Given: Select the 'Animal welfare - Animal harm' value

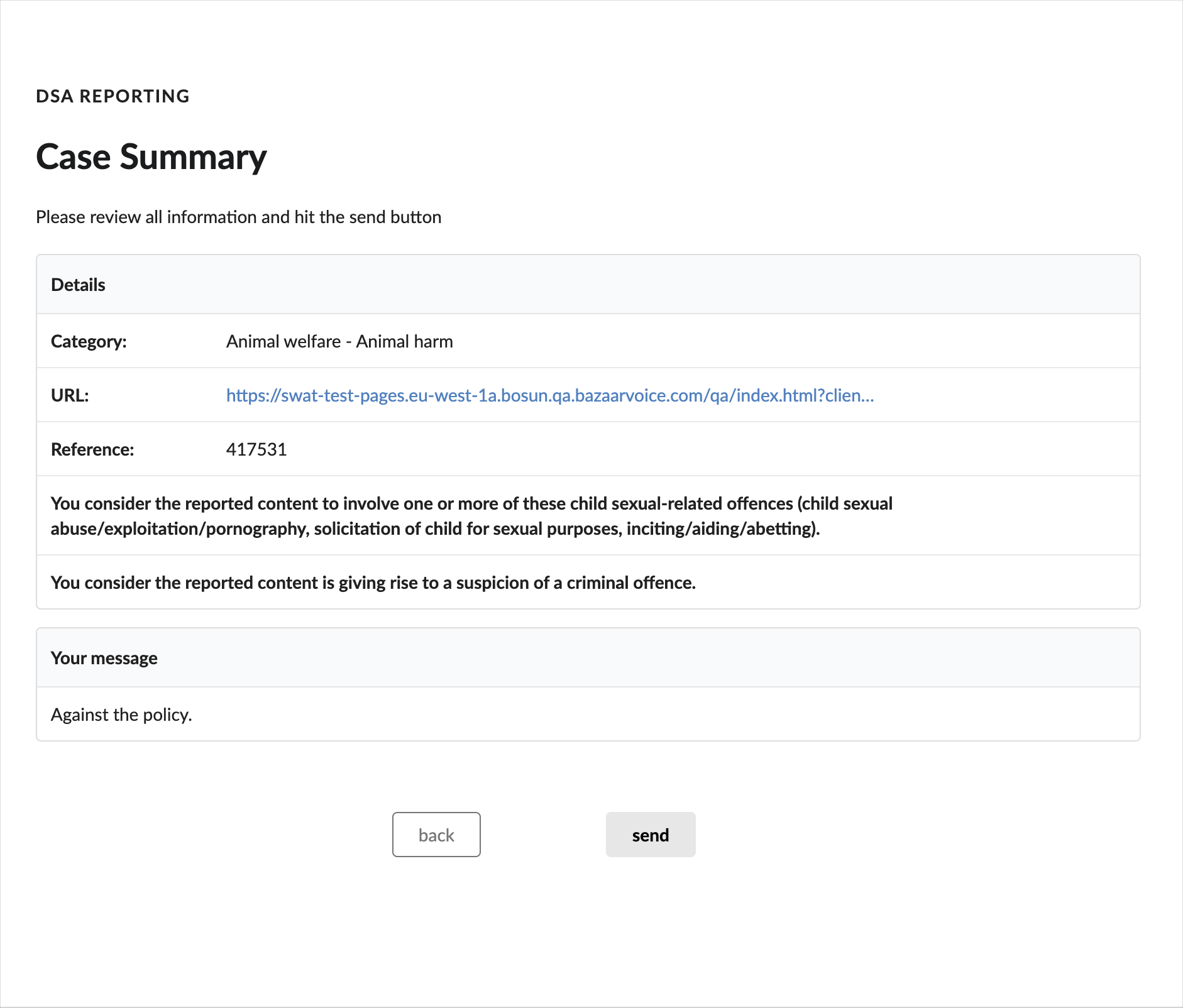Looking at the screenshot, I should click(x=339, y=341).
